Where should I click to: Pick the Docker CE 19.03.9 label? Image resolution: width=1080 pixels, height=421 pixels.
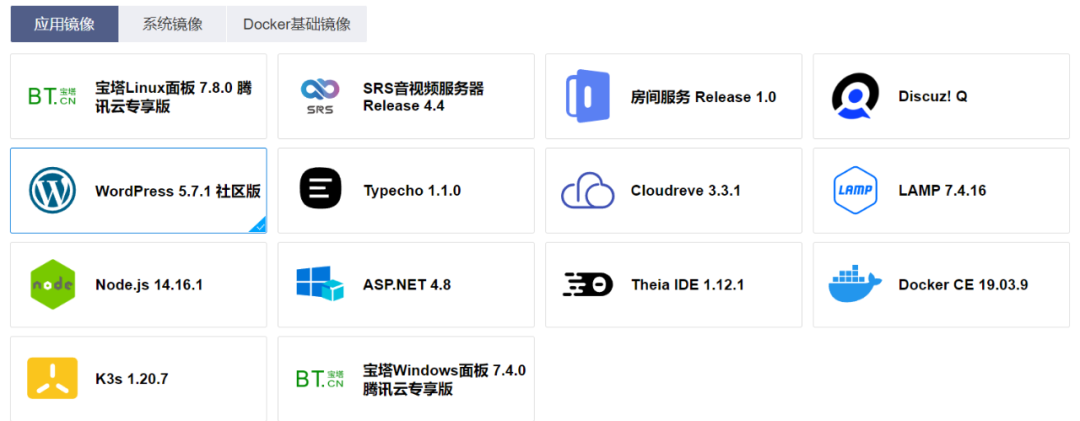pos(963,285)
